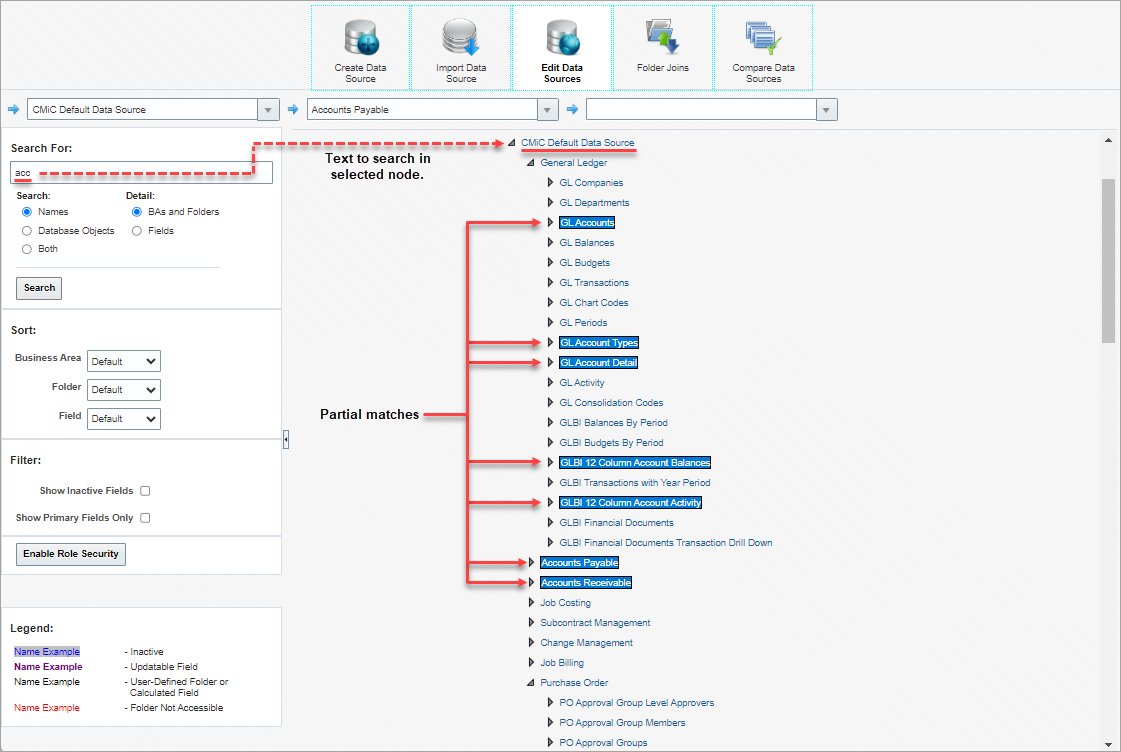Select the GL Budgets tree item
The width and height of the screenshot is (1121, 752).
tap(584, 263)
